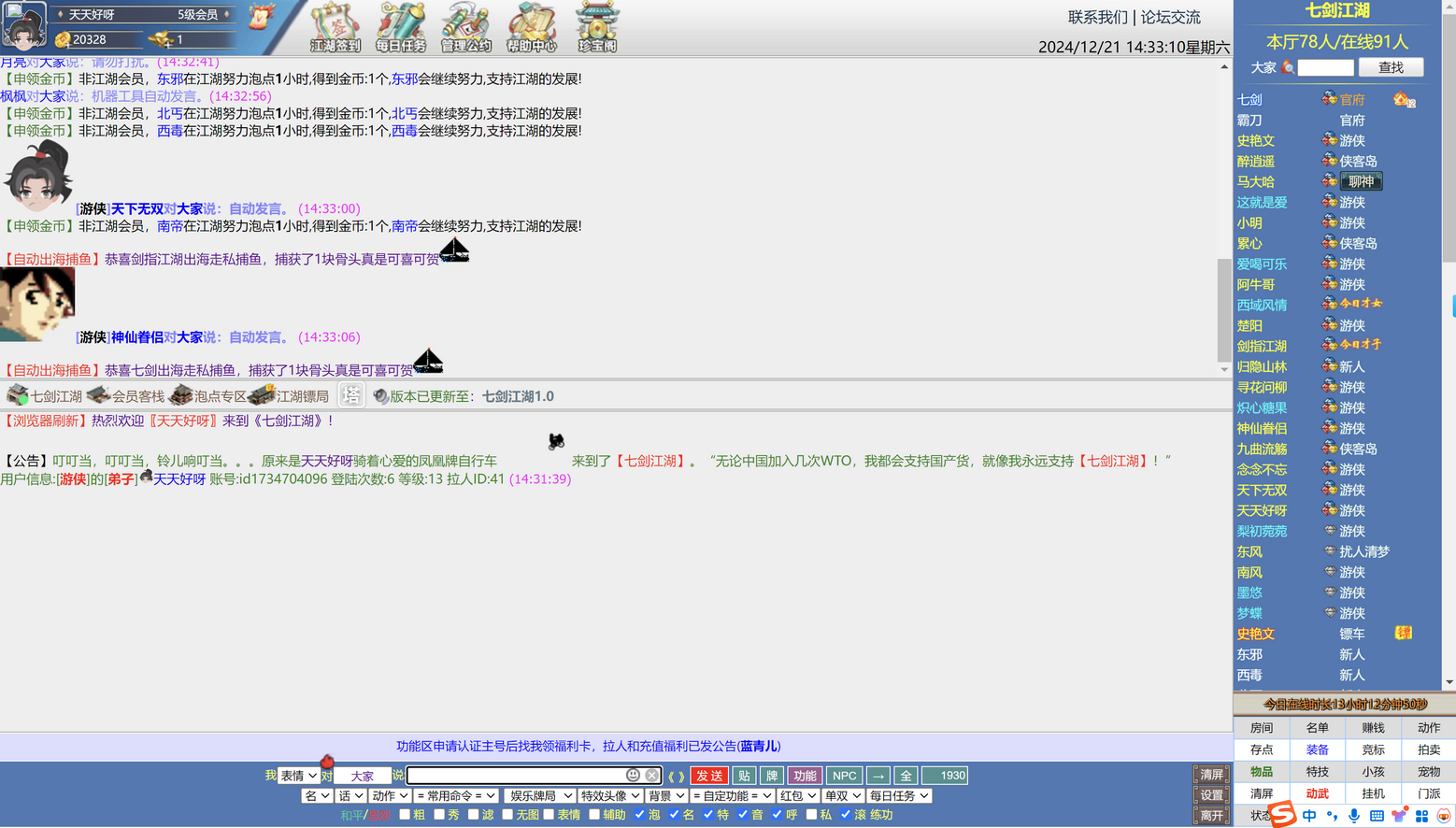The height and width of the screenshot is (828, 1456).
Task: Select the 泡点专区 room tab
Action: [x=207, y=396]
